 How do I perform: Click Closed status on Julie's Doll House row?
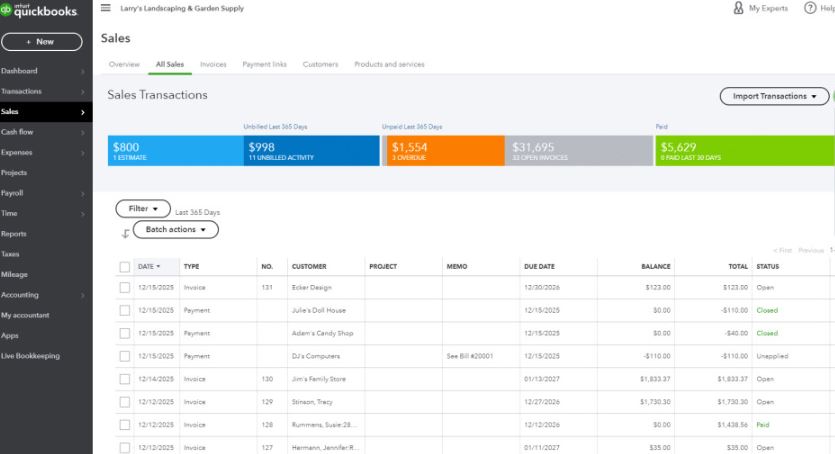coord(767,310)
